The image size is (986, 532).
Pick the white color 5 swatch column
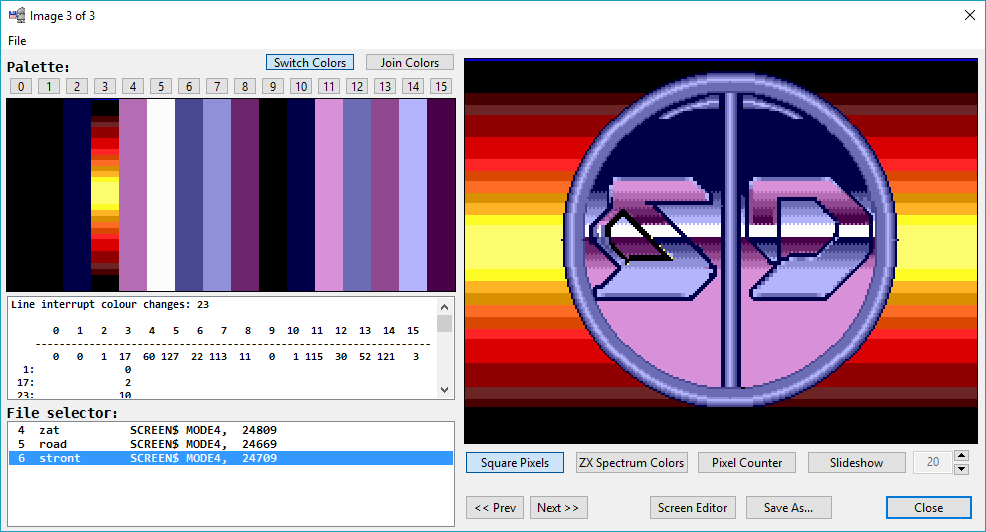[161, 195]
